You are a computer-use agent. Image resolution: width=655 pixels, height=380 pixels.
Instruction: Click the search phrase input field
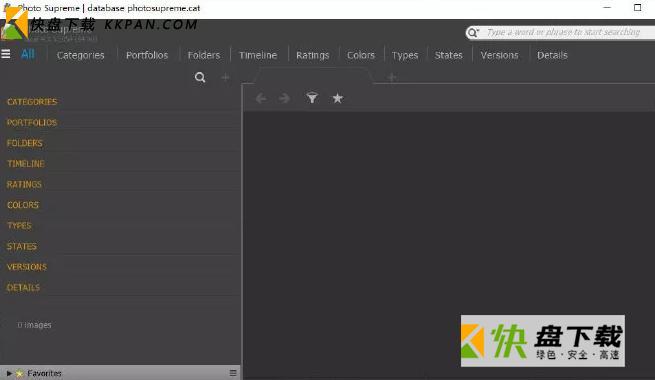(x=564, y=32)
